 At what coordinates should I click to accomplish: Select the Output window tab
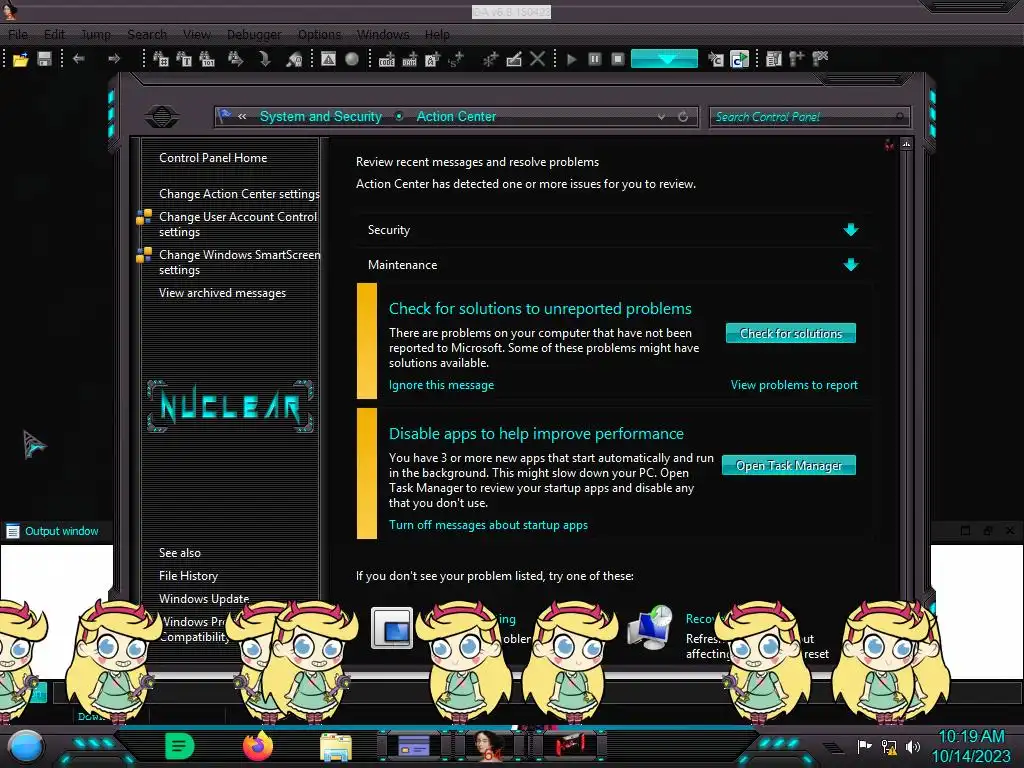coord(52,531)
